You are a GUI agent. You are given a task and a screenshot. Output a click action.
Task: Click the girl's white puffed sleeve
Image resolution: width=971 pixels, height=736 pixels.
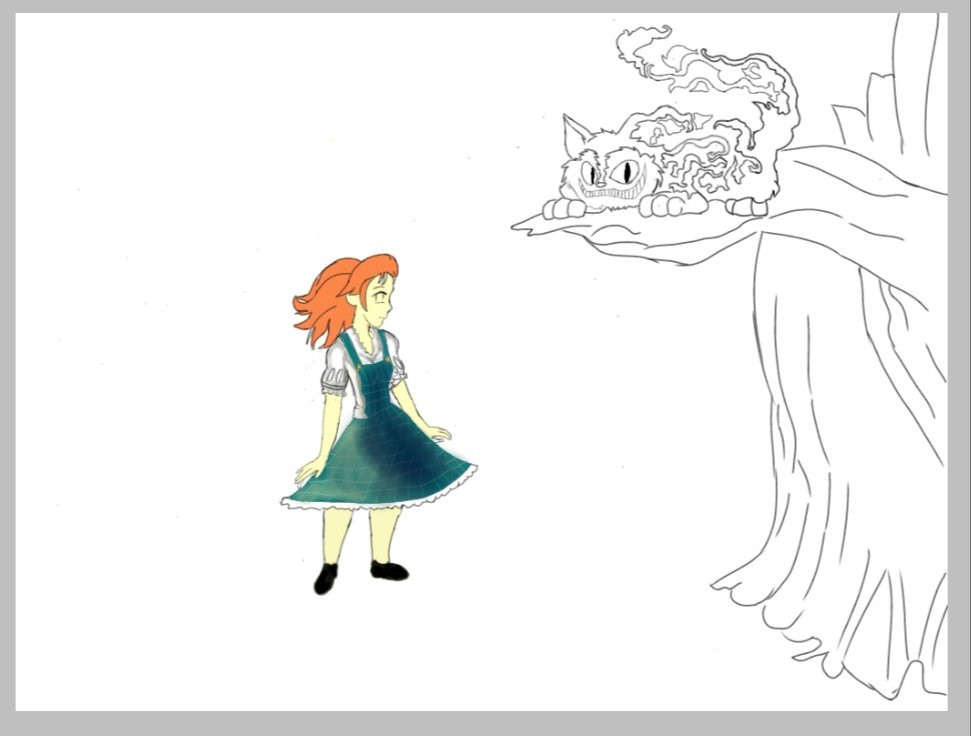click(x=335, y=371)
